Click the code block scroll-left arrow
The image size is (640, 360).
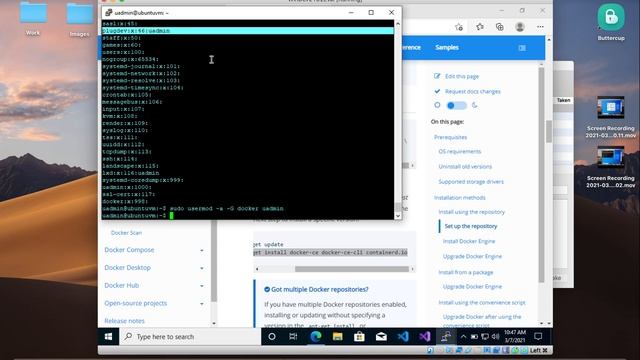click(257, 269)
